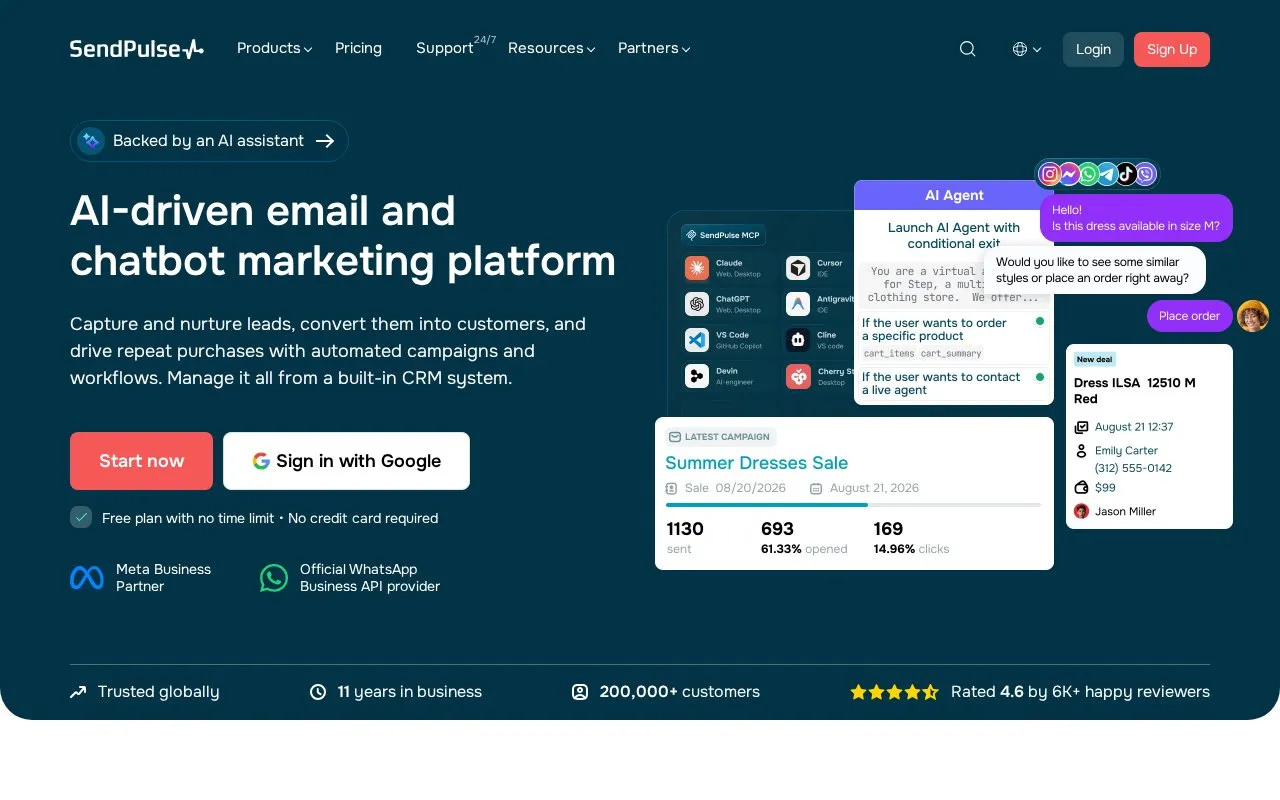Click the LATEST CAMPAIGN tag

tap(720, 437)
